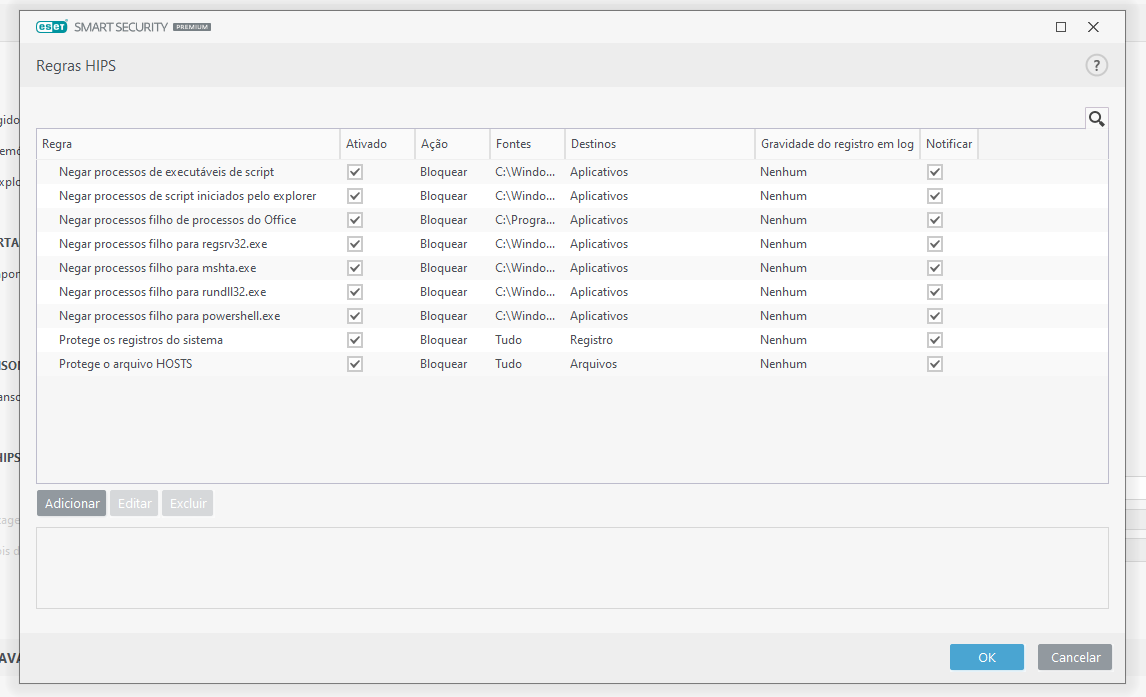Click the search magnifier icon
This screenshot has height=697, width=1146.
(x=1096, y=119)
